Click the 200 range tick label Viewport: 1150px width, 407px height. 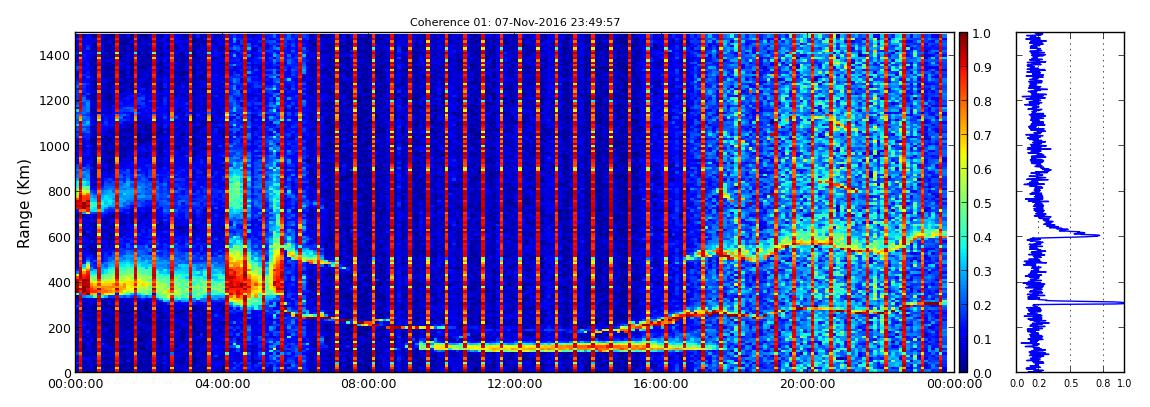58,328
